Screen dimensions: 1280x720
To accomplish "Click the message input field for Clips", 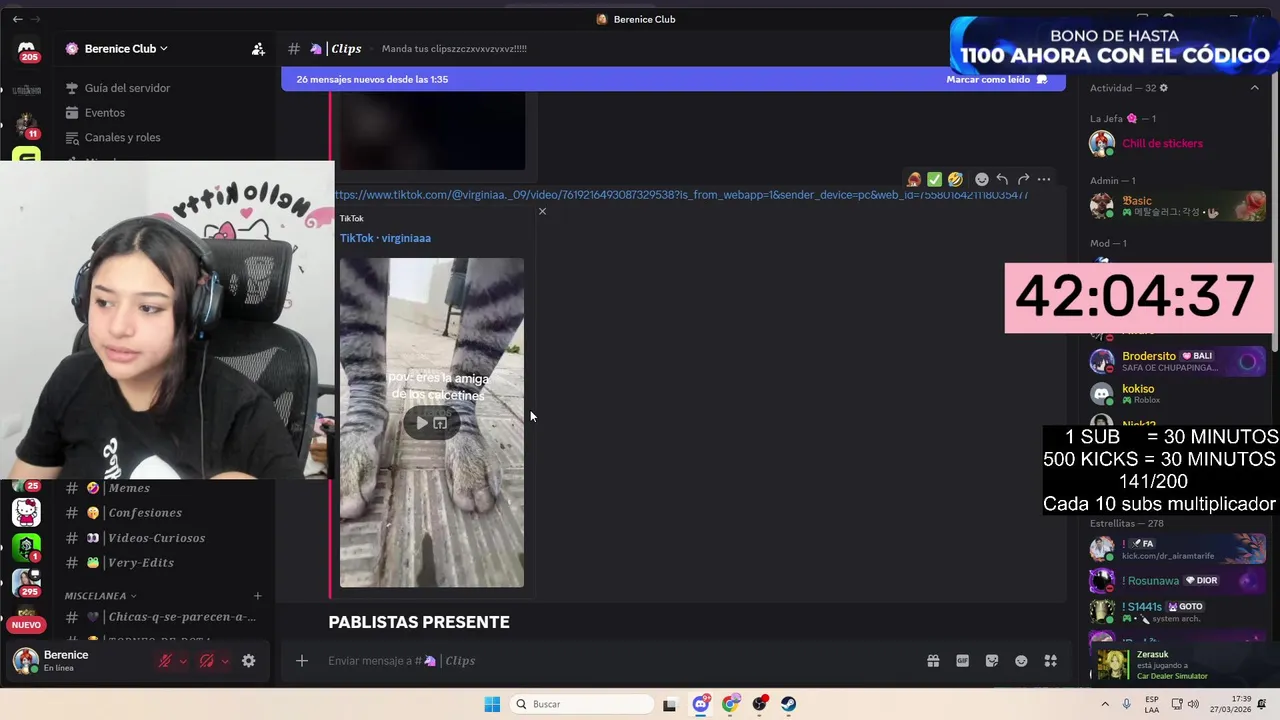I will click(620, 661).
